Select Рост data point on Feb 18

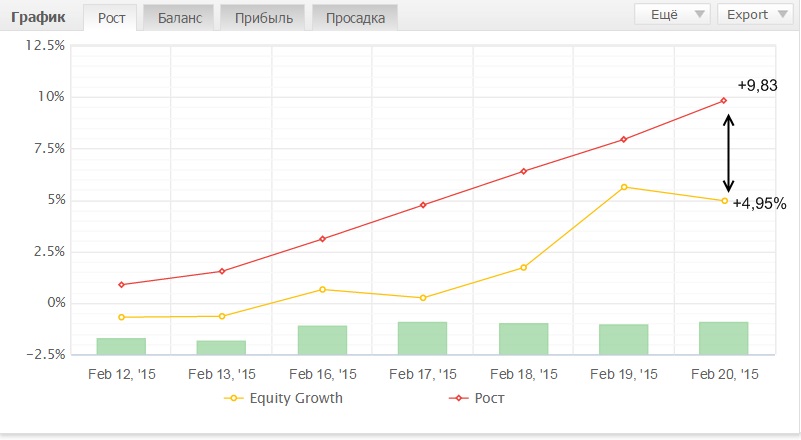pos(524,171)
